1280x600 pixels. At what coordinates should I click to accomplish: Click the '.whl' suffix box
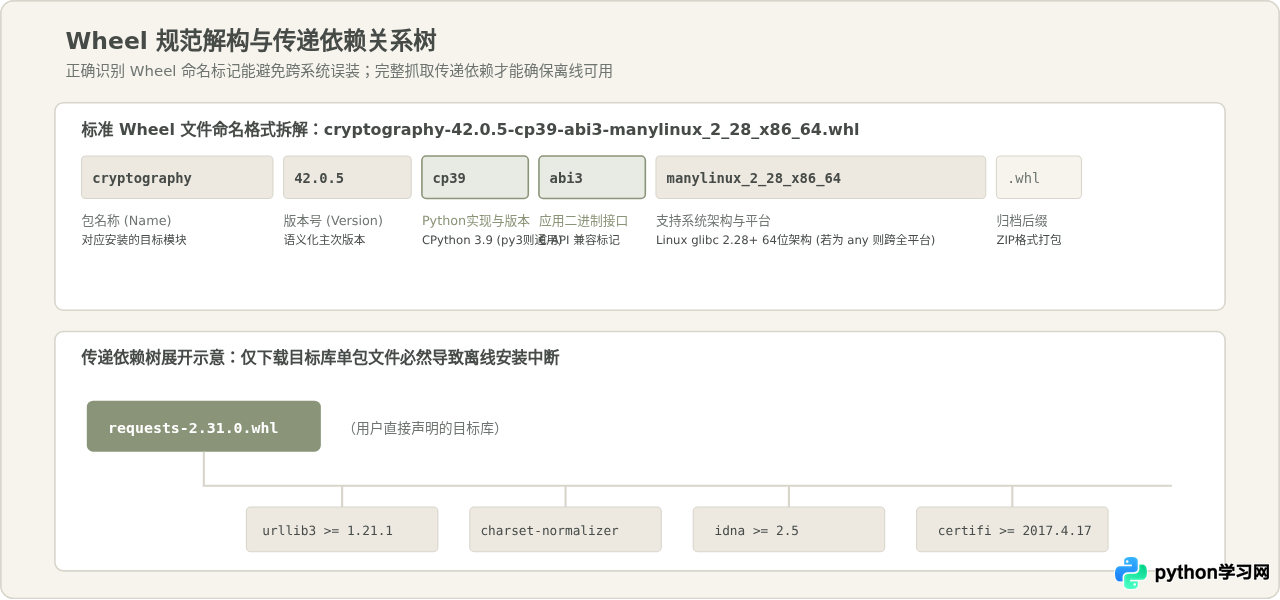point(1038,177)
